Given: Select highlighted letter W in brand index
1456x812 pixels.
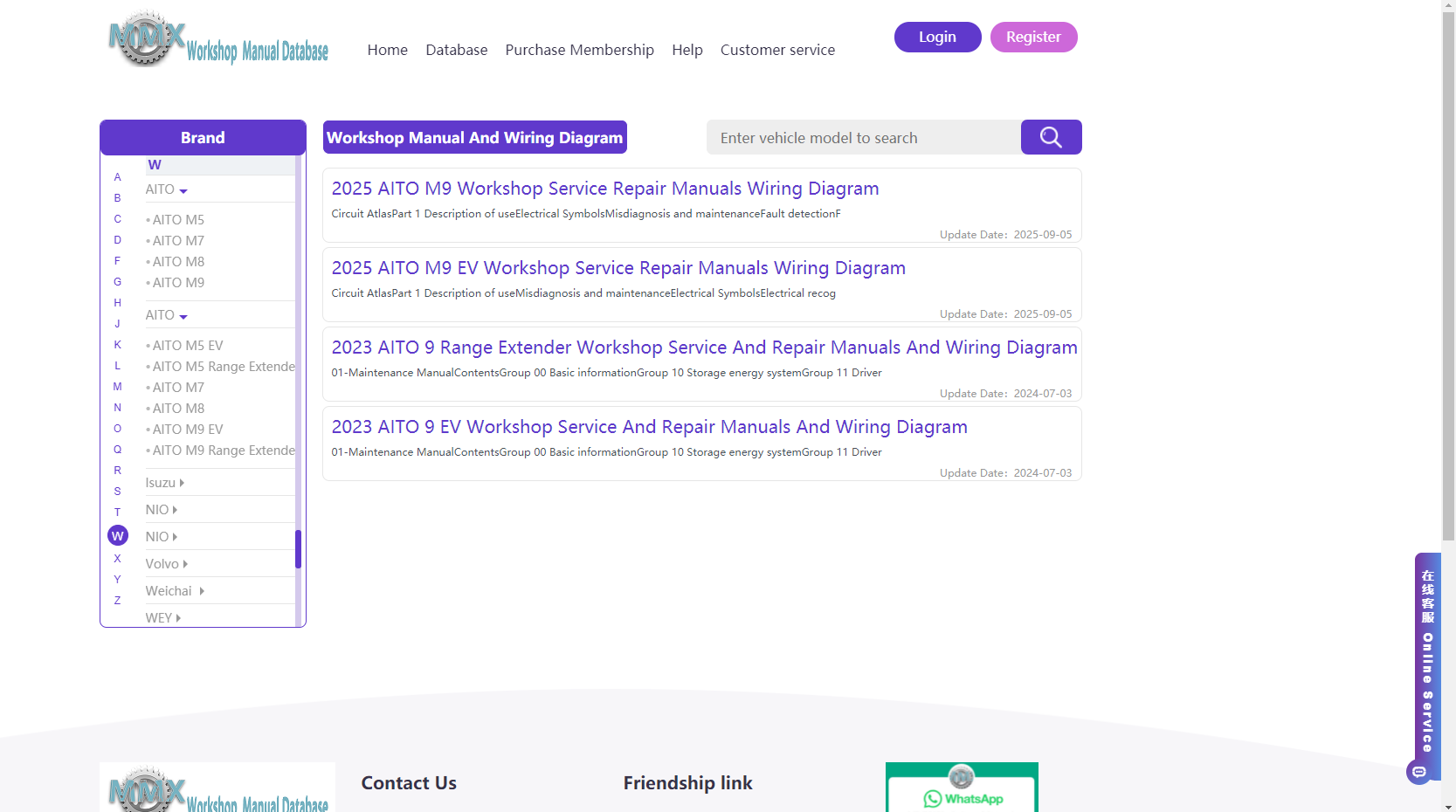Looking at the screenshot, I should click(x=118, y=535).
